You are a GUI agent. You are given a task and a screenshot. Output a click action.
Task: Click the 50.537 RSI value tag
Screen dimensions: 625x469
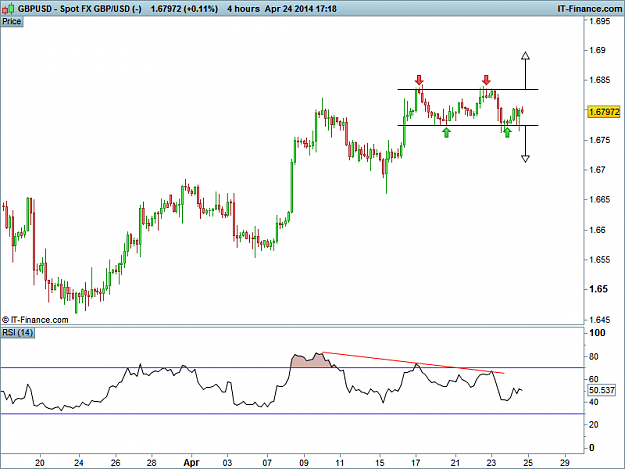coord(602,390)
